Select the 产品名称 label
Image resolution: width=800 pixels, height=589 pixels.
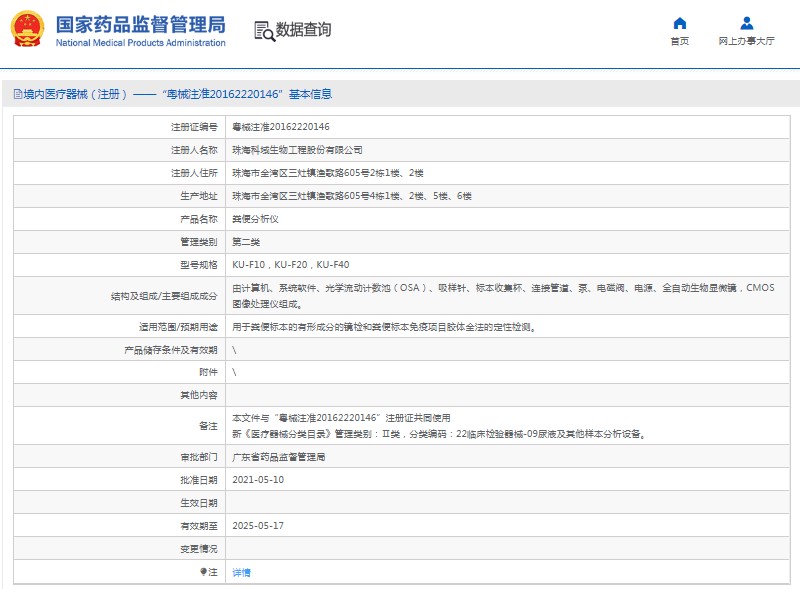[x=198, y=219]
